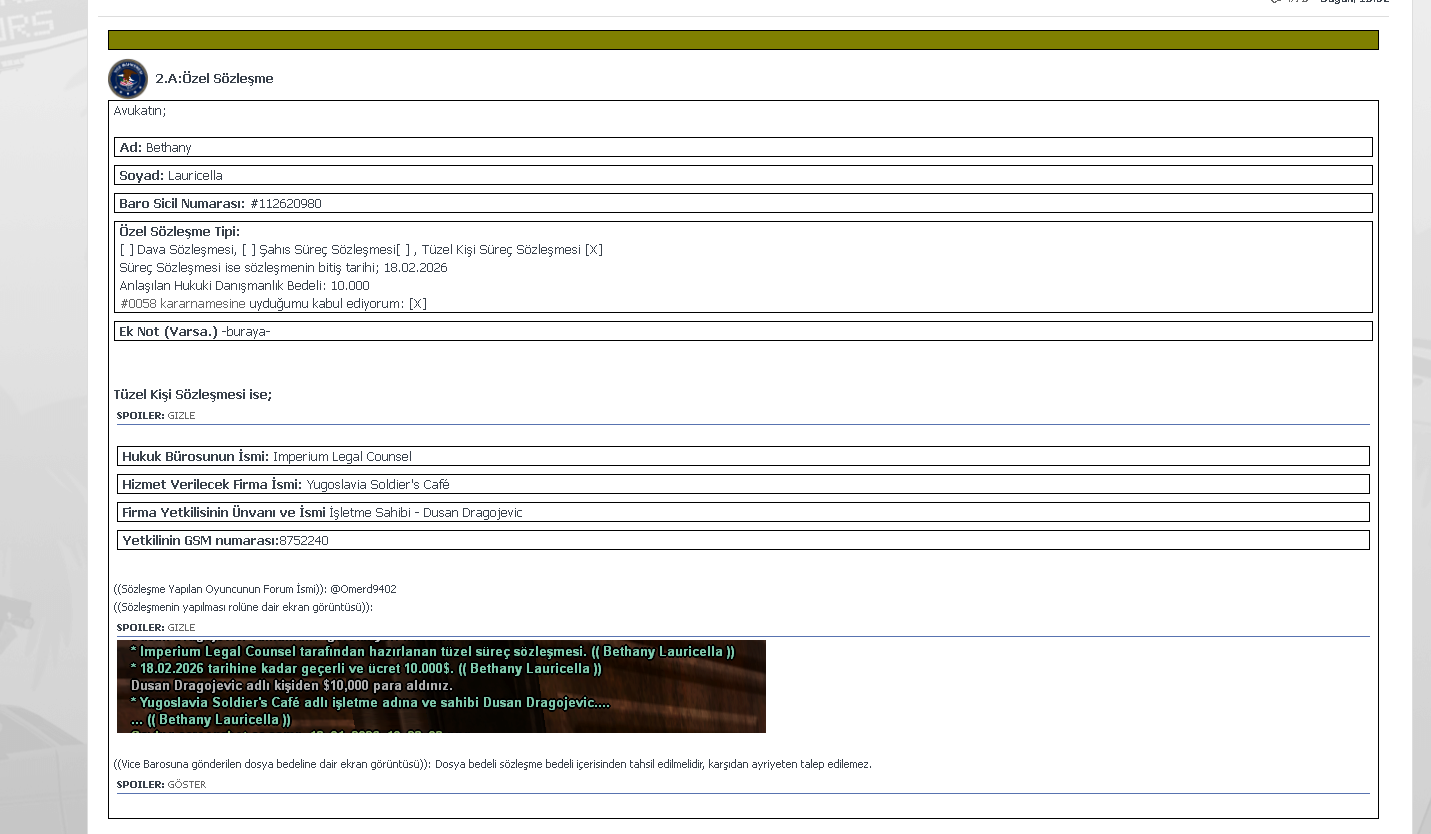Viewport: 1431px width, 834px height.
Task: Click the round seal avatar beside the post title
Action: click(x=128, y=79)
